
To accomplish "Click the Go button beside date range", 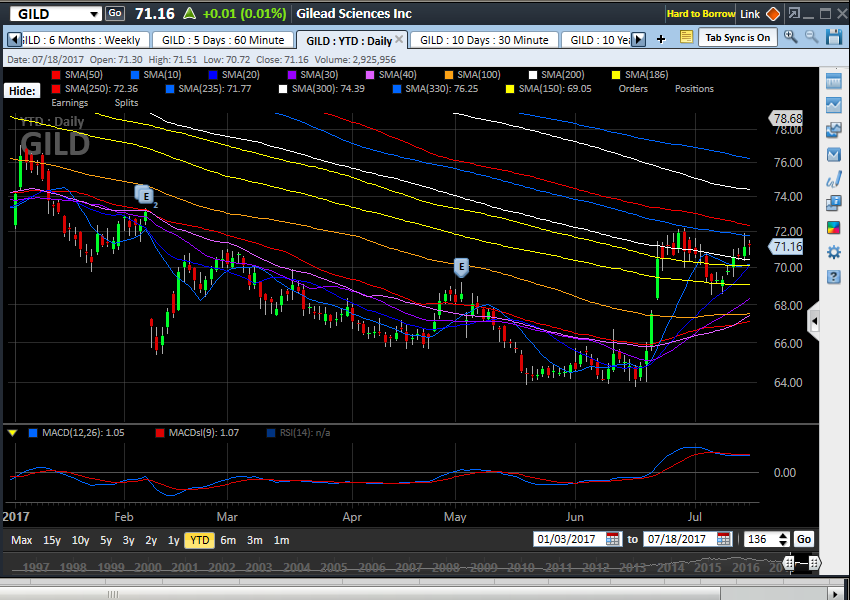I will tap(803, 539).
